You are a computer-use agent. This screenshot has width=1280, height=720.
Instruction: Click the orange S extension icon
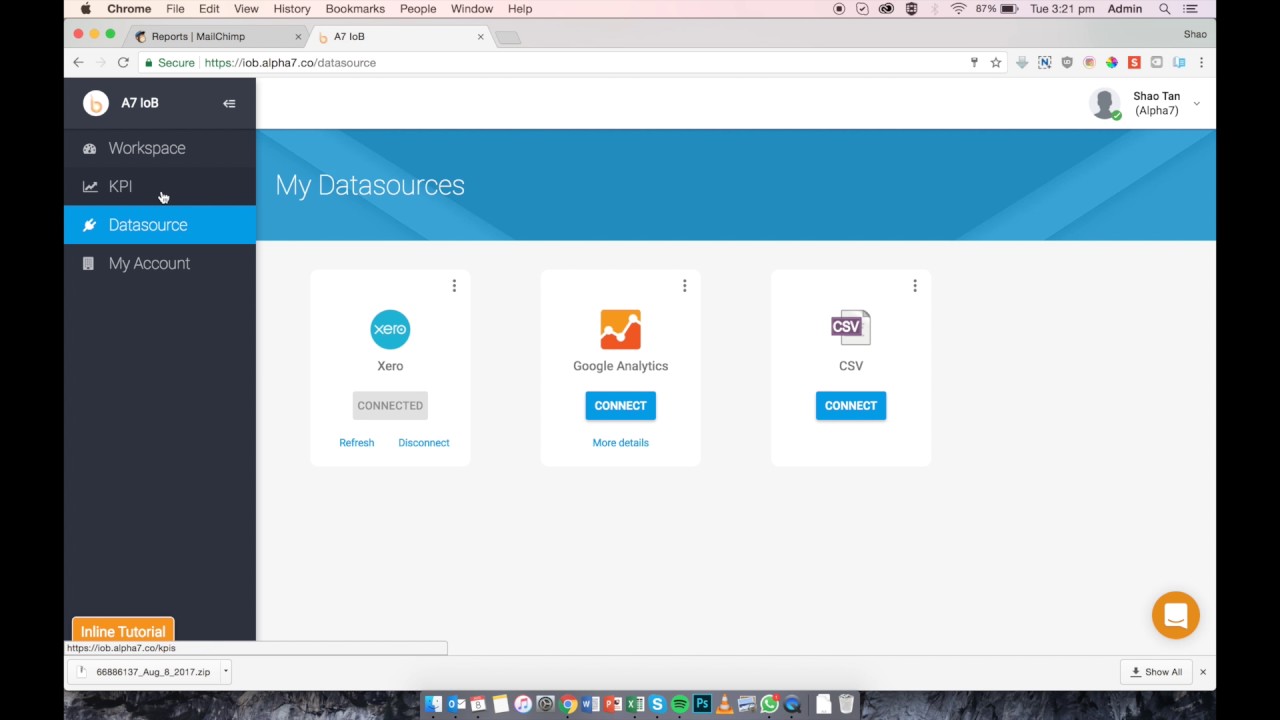tap(1134, 62)
